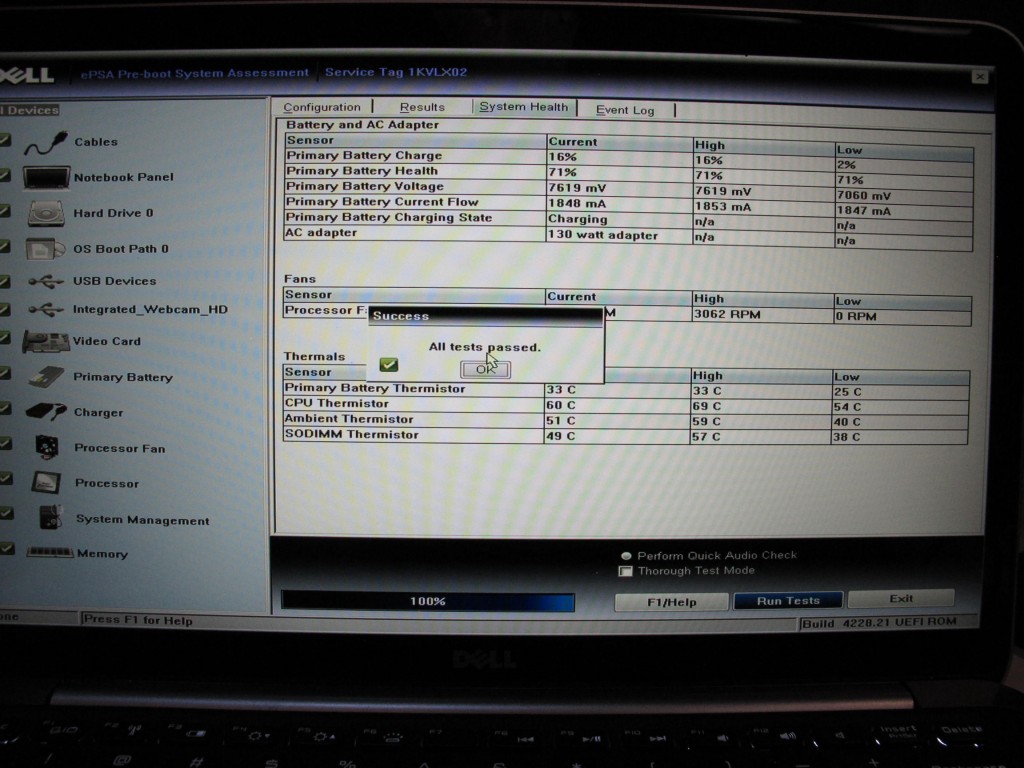
Task: Open the Results tab
Action: tap(422, 107)
